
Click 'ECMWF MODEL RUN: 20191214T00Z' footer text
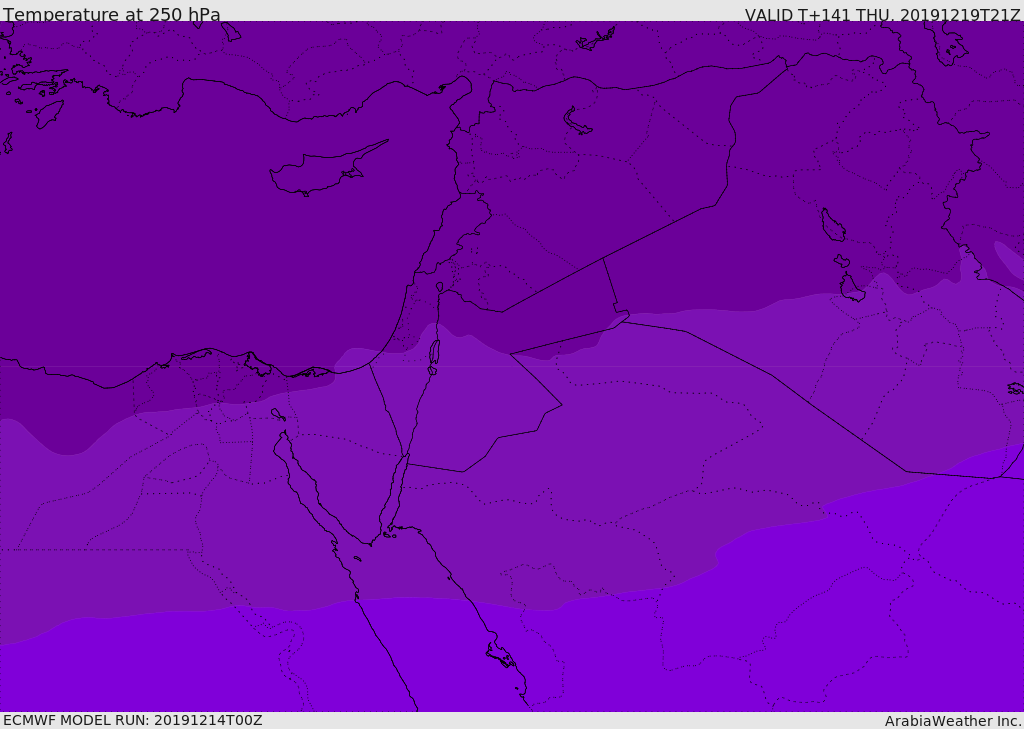(133, 720)
